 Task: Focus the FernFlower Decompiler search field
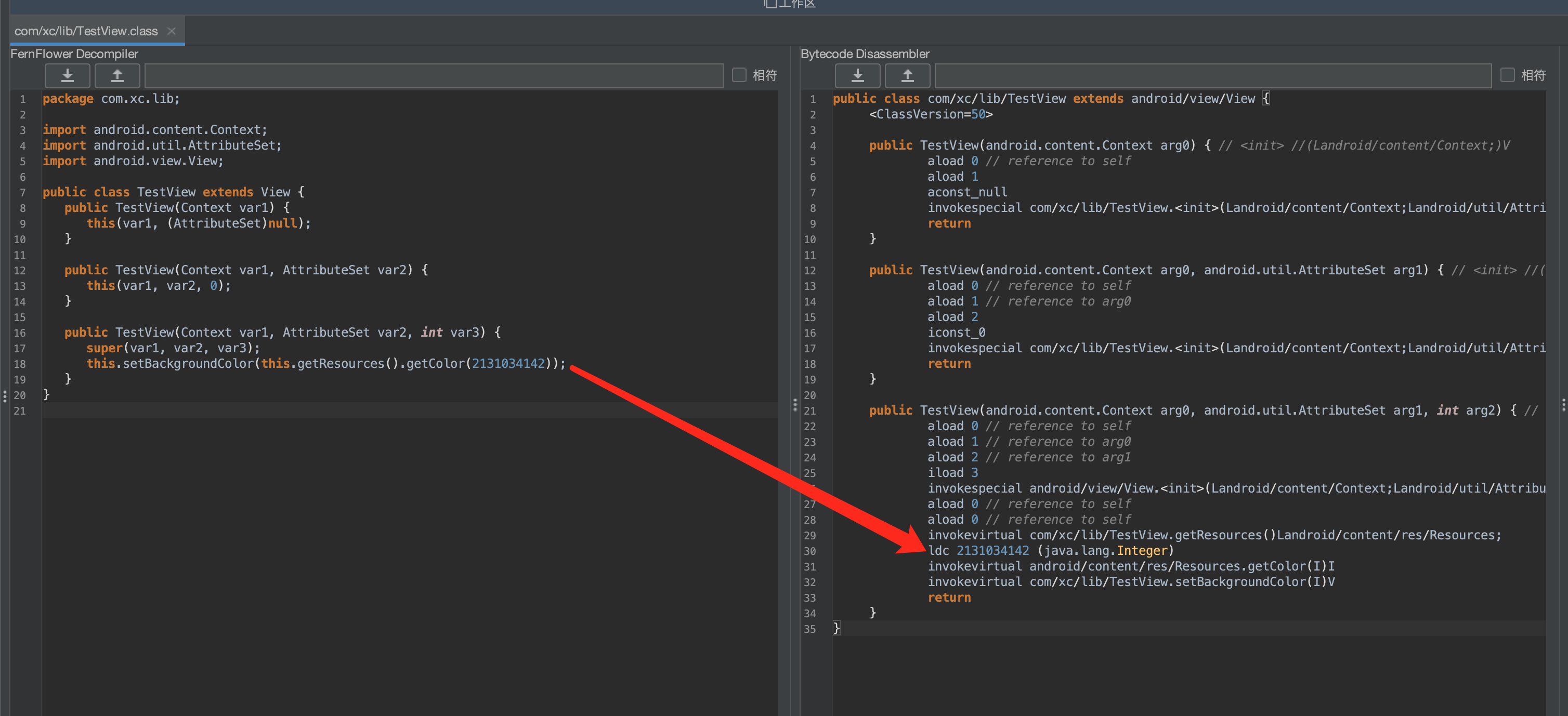click(434, 75)
